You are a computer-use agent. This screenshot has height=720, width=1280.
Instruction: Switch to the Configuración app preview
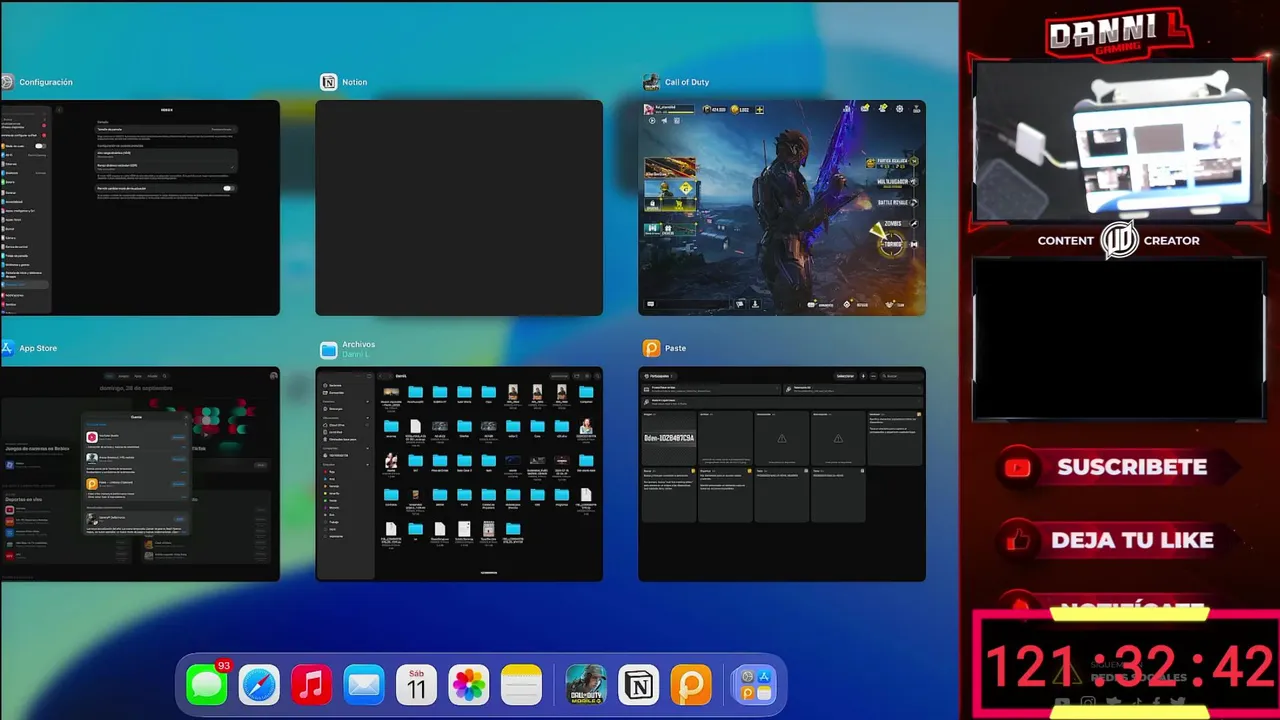(x=140, y=208)
